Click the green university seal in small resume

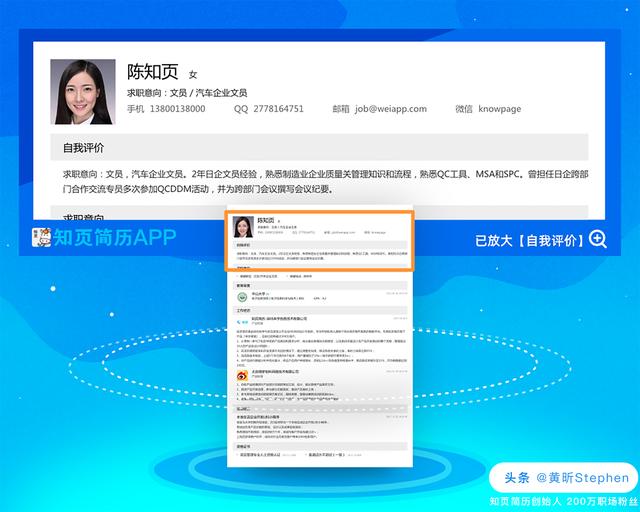[242, 297]
